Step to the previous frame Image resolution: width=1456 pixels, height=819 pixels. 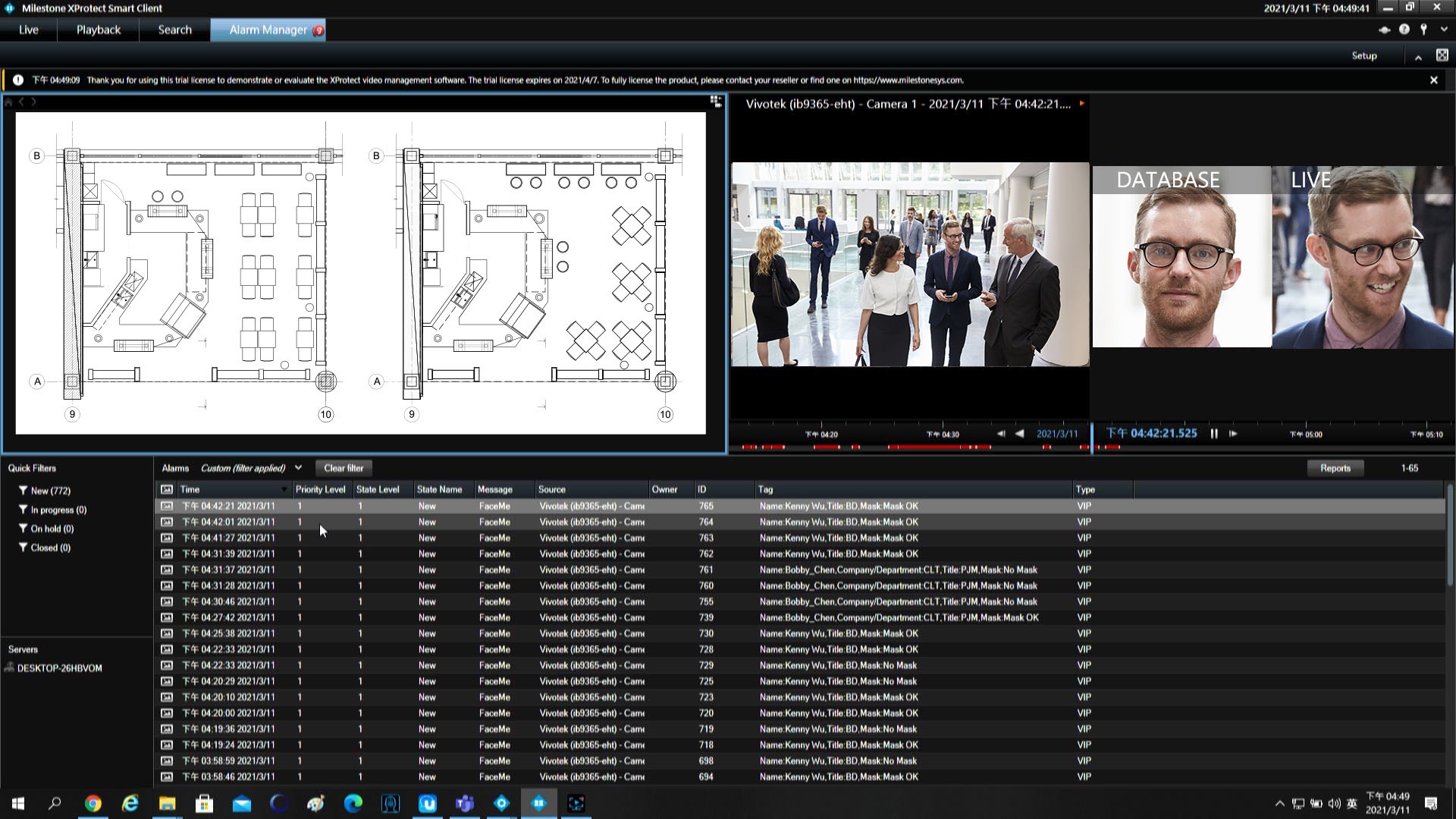click(1001, 434)
